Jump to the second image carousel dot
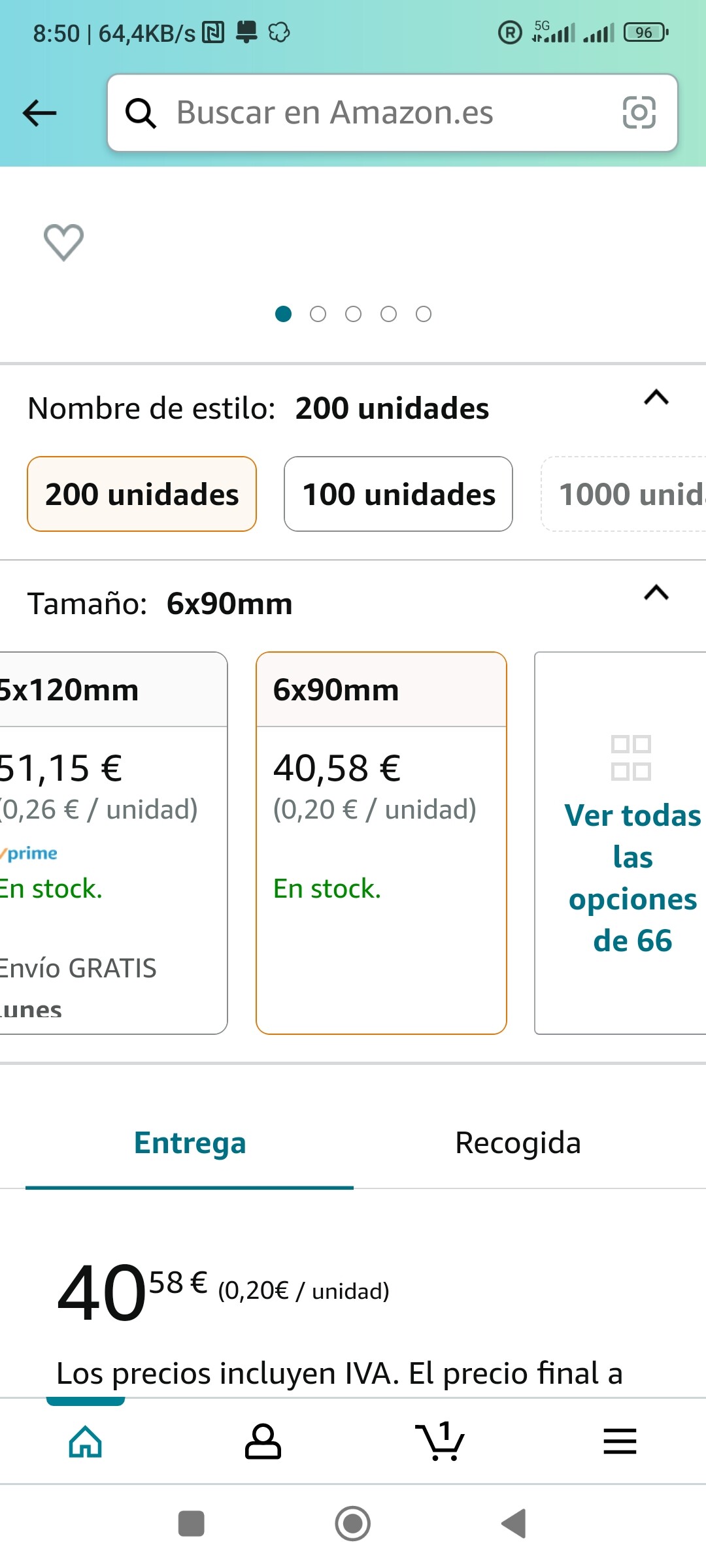Screen dimensions: 706x1568 (318, 314)
